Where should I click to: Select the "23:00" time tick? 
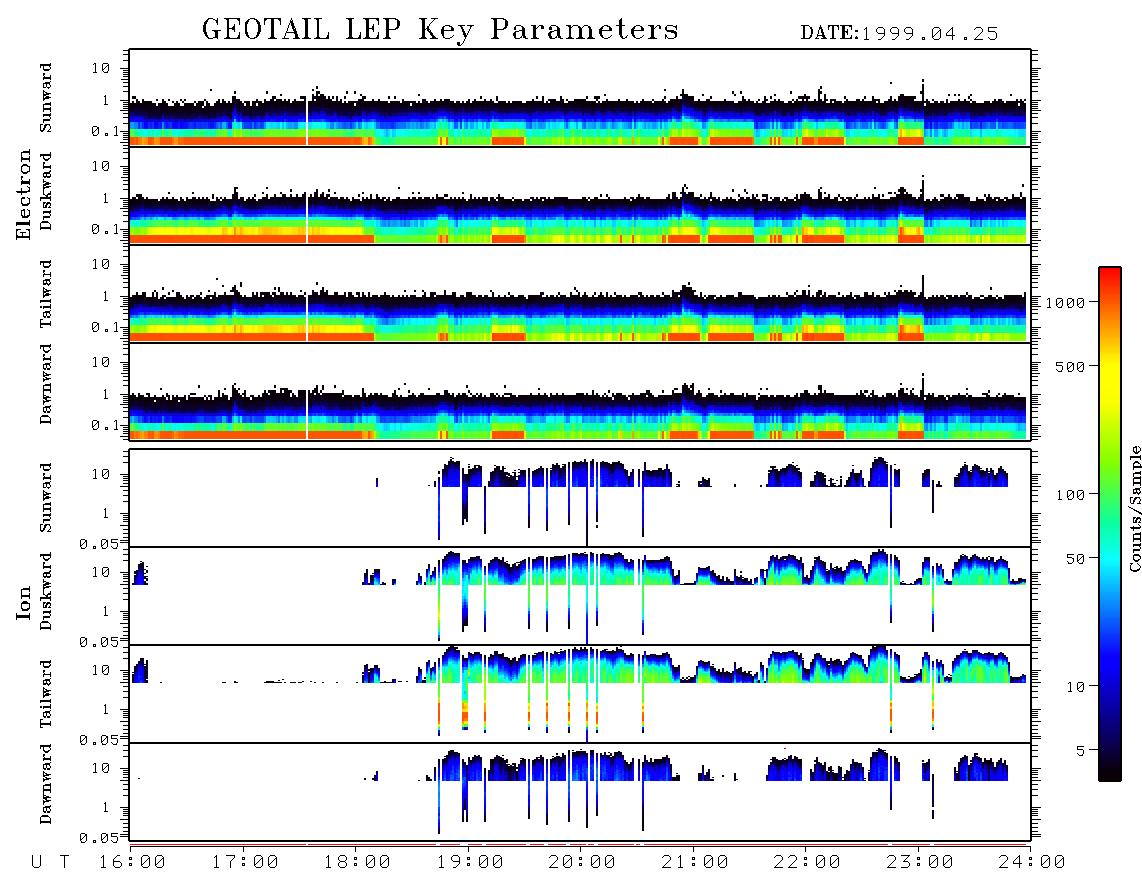[920, 862]
